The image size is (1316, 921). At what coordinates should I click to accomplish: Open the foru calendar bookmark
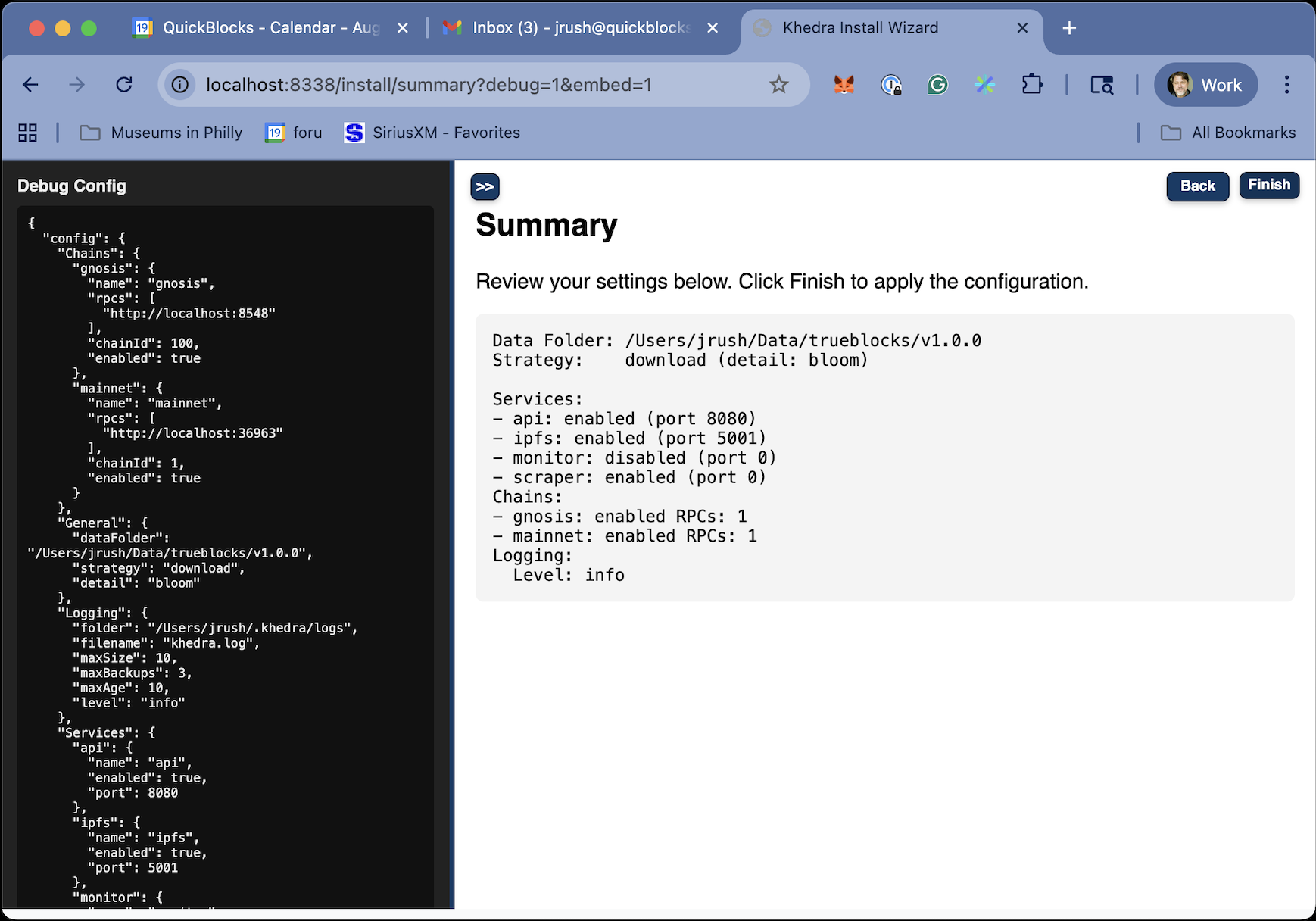coord(294,133)
